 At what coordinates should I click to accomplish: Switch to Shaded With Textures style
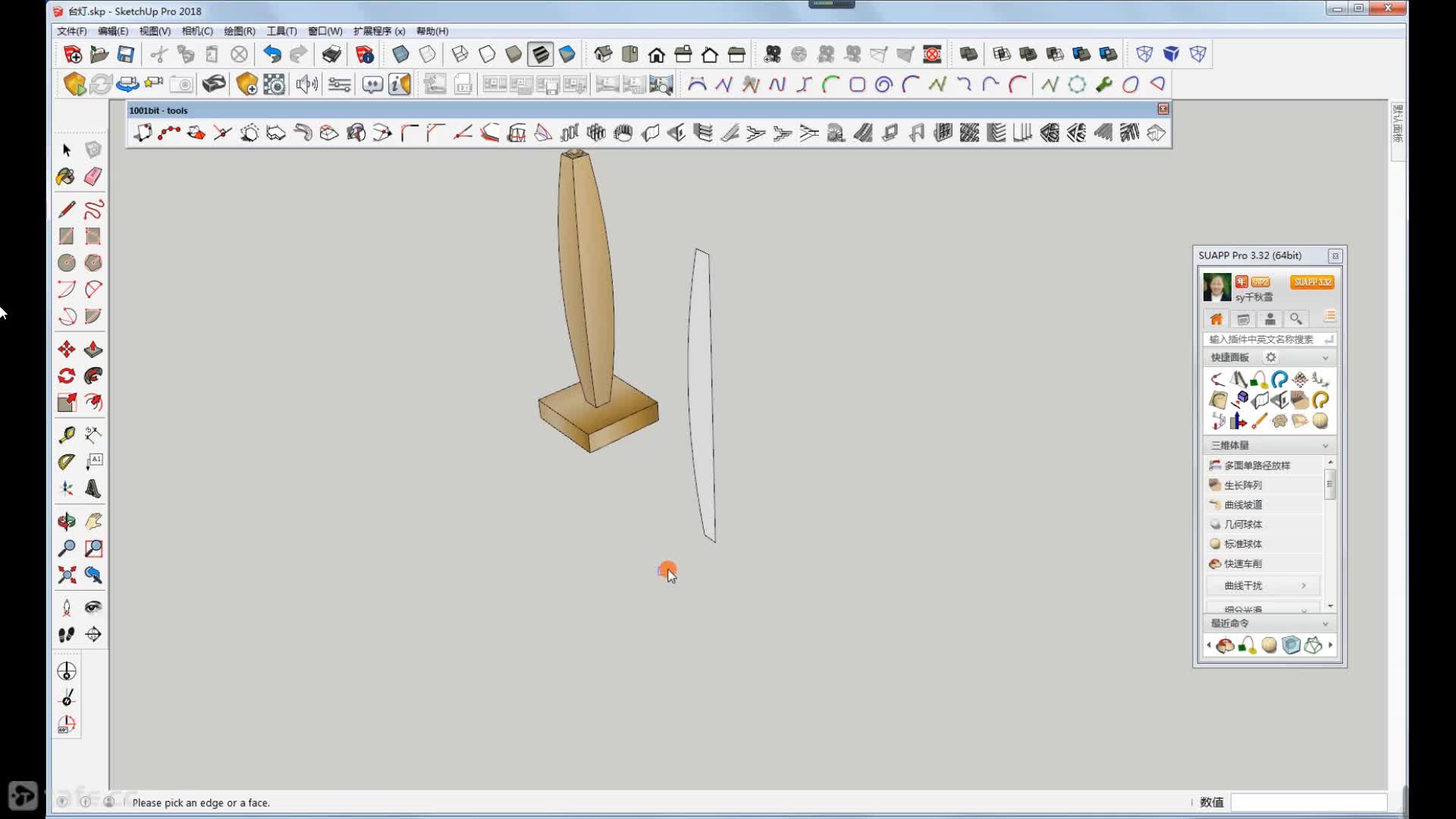click(540, 54)
